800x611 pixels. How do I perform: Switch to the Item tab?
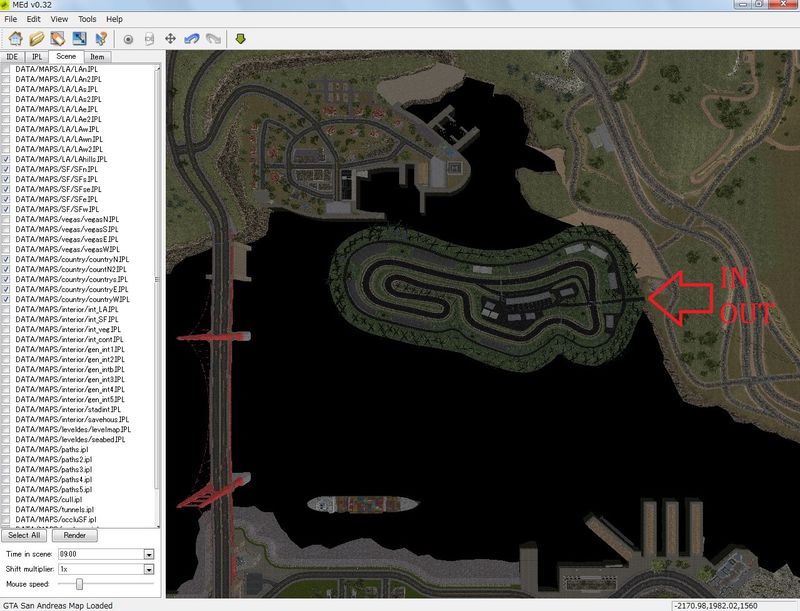click(x=97, y=57)
